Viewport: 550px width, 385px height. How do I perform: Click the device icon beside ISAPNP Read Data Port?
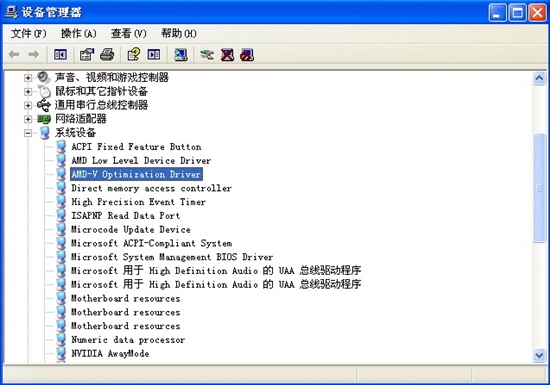pyautogui.click(x=61, y=216)
